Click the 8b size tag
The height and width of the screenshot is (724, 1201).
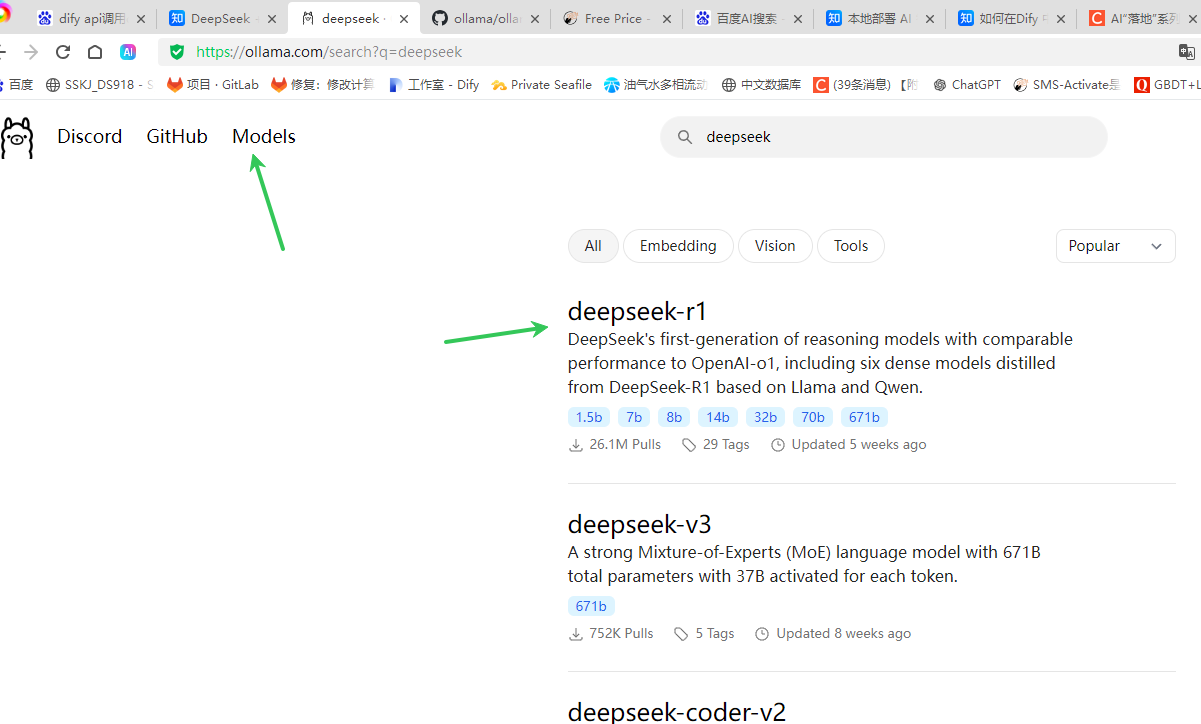pos(674,417)
